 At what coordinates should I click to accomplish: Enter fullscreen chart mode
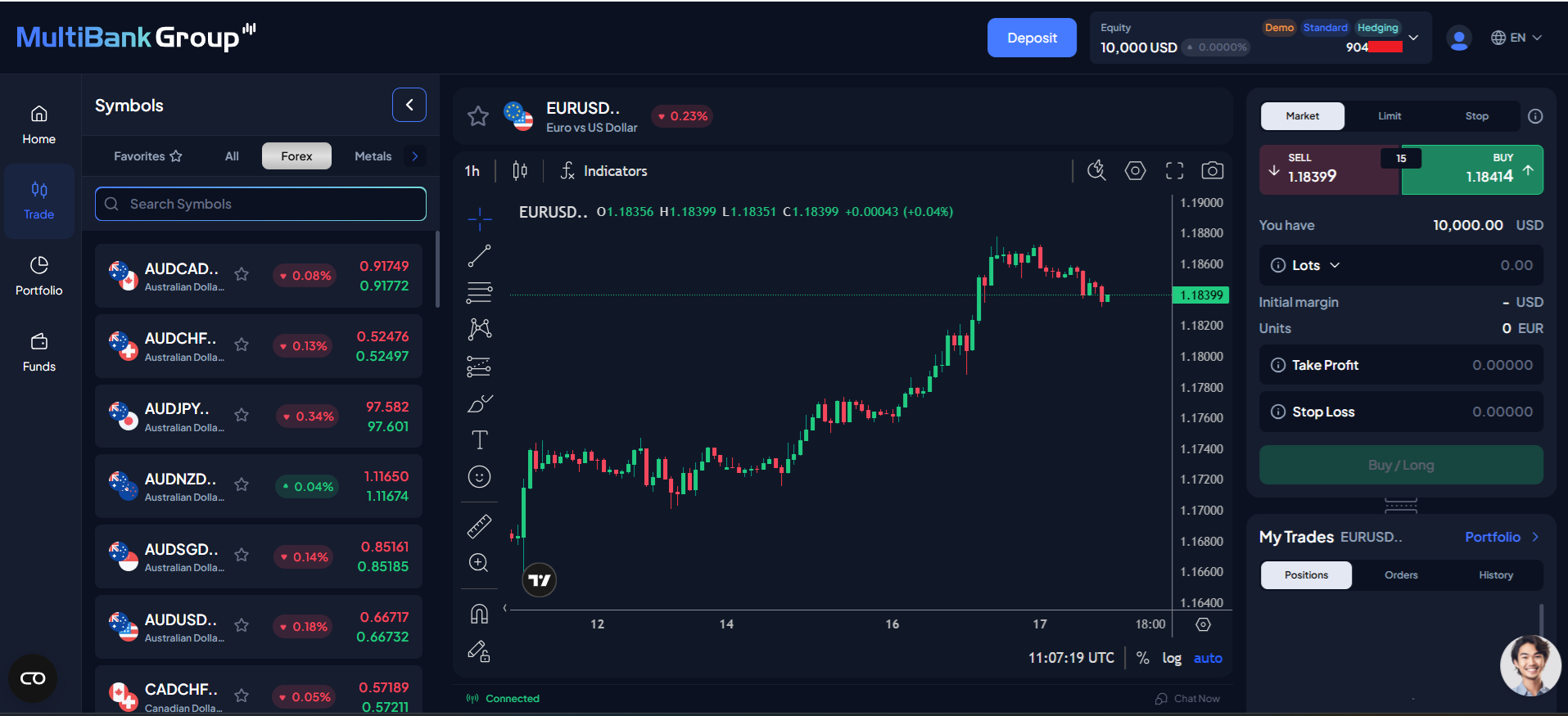1174,170
